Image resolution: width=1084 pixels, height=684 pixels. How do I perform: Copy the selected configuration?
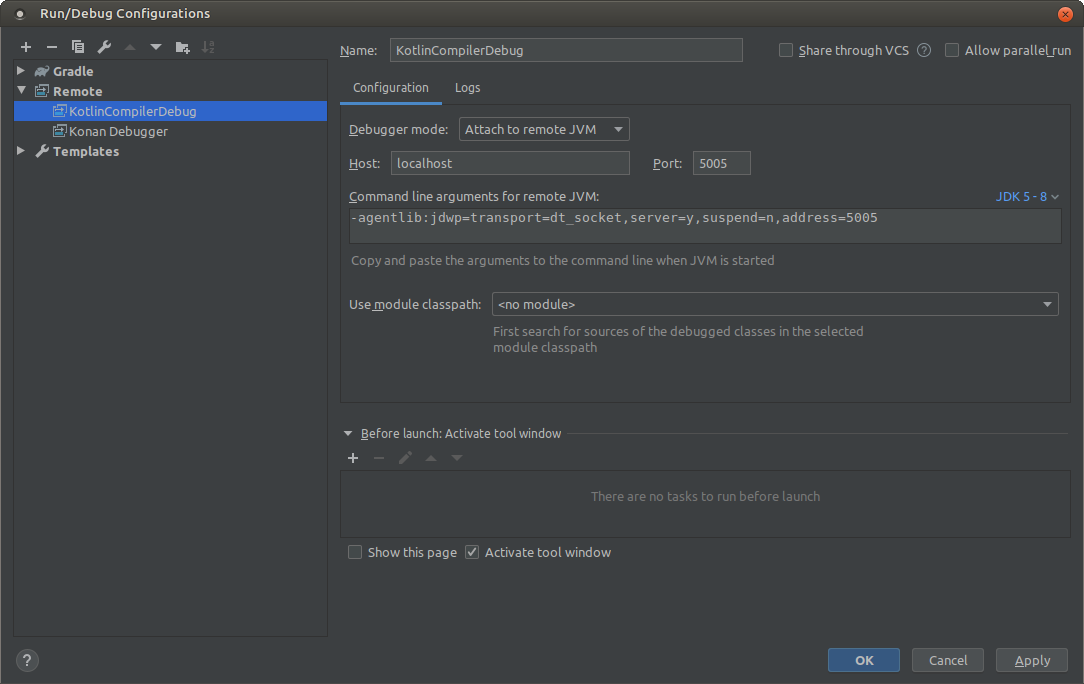coord(78,47)
